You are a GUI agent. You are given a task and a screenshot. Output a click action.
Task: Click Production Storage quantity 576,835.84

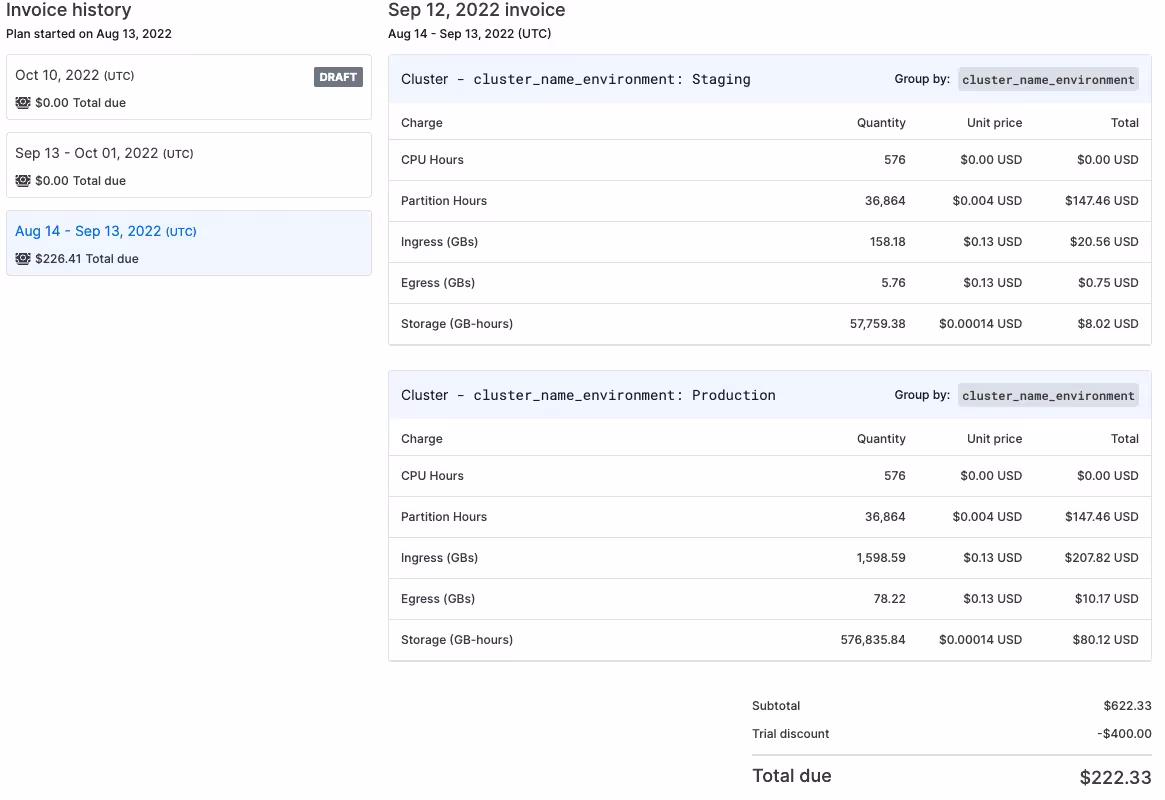[x=873, y=640]
